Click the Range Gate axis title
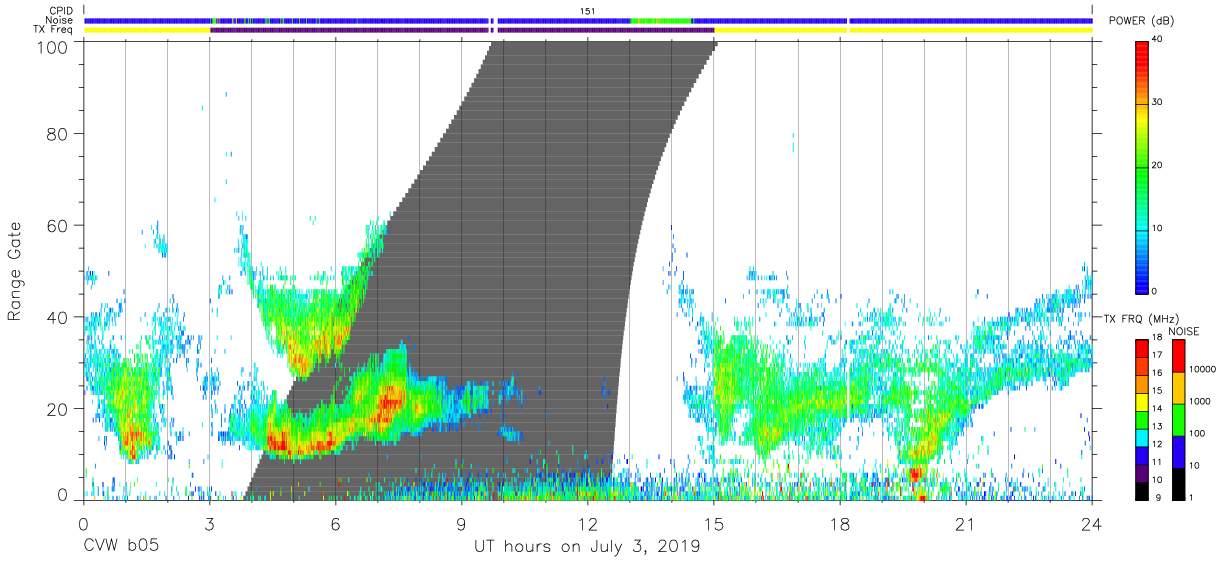 15,271
